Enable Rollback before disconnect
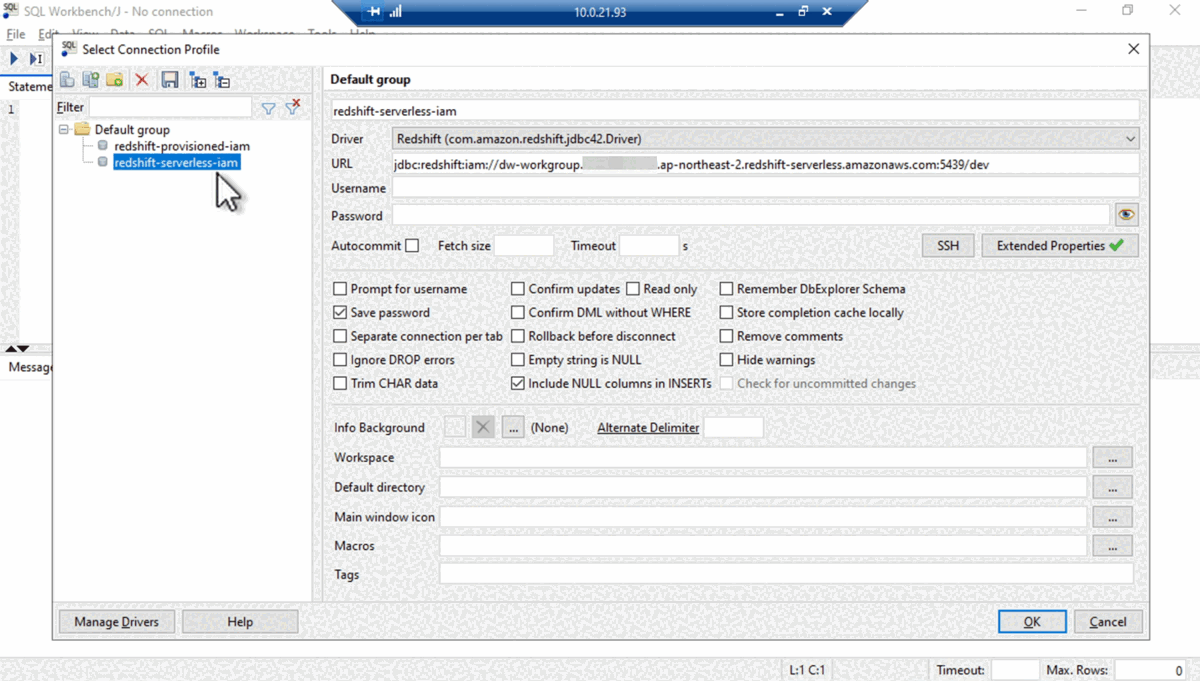1200x681 pixels. (x=518, y=336)
